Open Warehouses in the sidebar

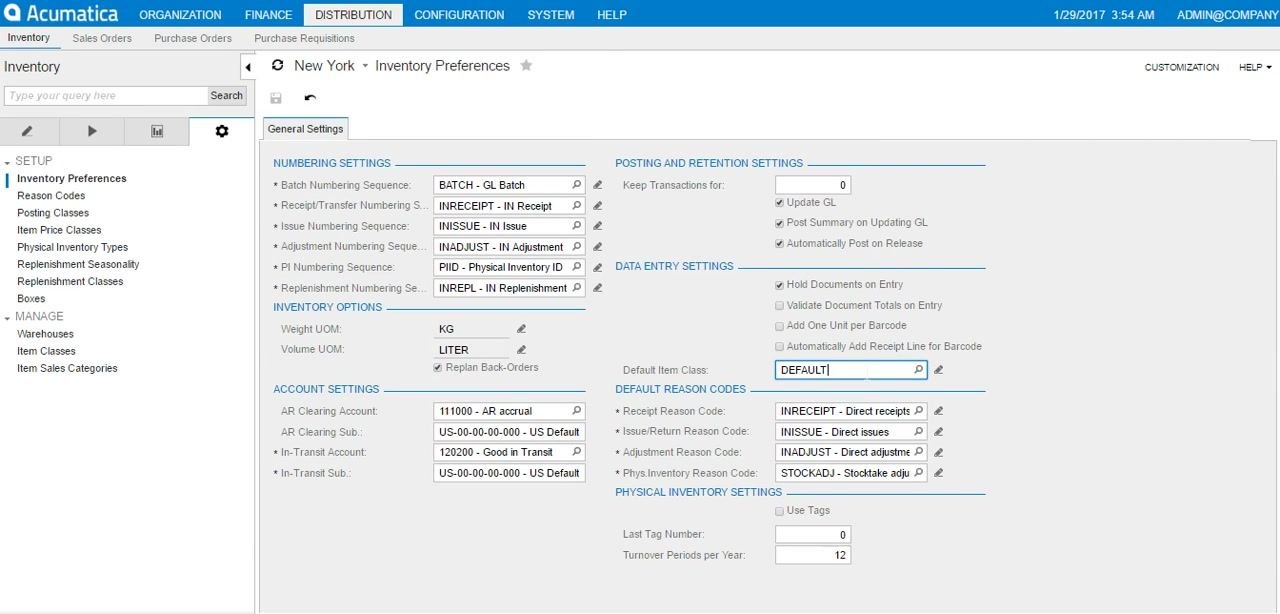45,334
